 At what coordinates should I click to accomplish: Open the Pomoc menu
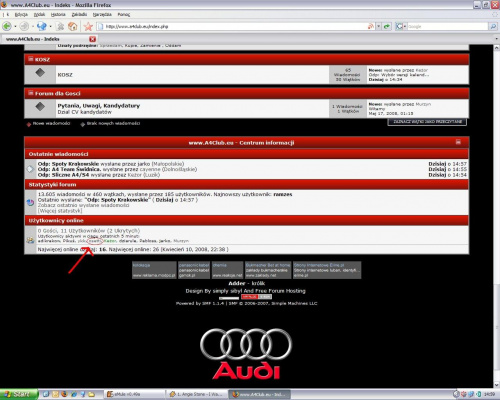click(124, 14)
